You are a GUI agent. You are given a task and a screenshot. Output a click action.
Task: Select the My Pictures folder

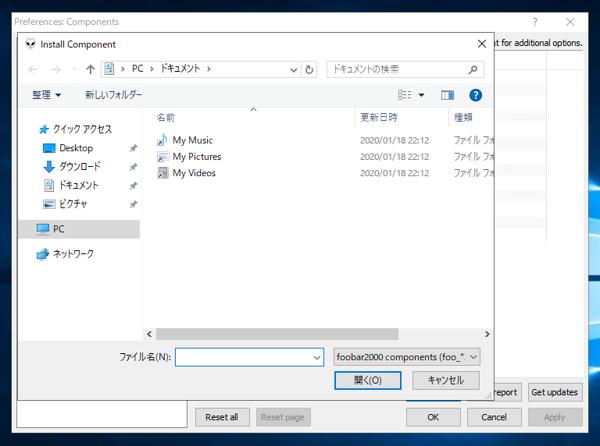(197, 157)
